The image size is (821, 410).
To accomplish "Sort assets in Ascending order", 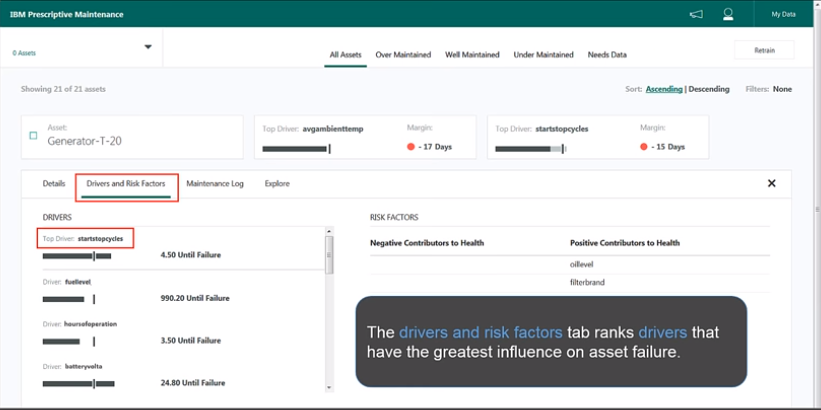I will [x=664, y=89].
